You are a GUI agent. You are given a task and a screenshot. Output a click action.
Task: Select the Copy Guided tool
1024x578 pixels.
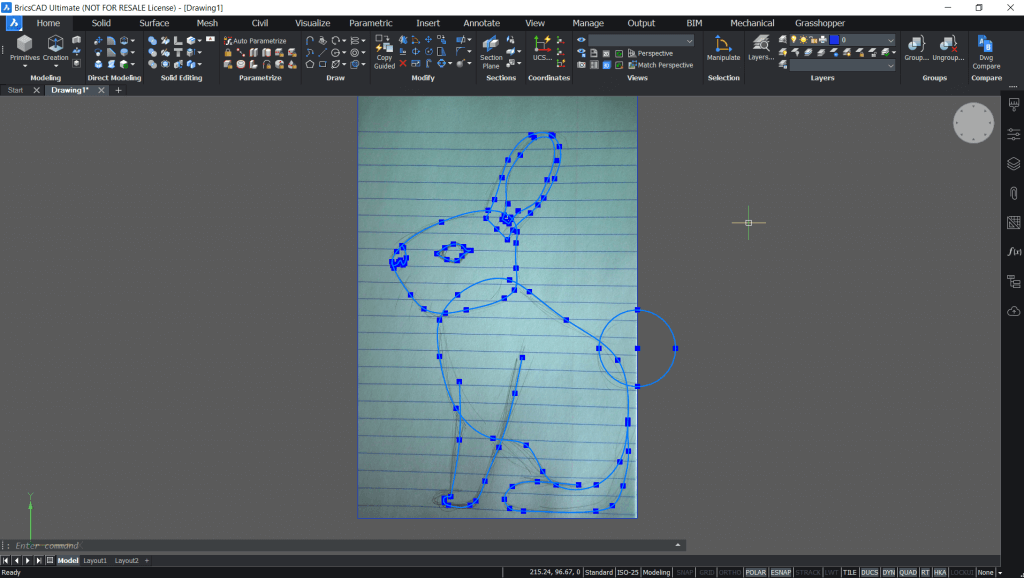(x=383, y=50)
